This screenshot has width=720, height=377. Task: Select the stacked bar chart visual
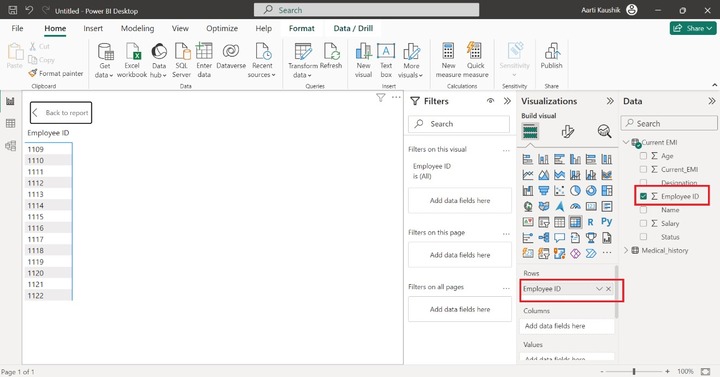tap(528, 159)
